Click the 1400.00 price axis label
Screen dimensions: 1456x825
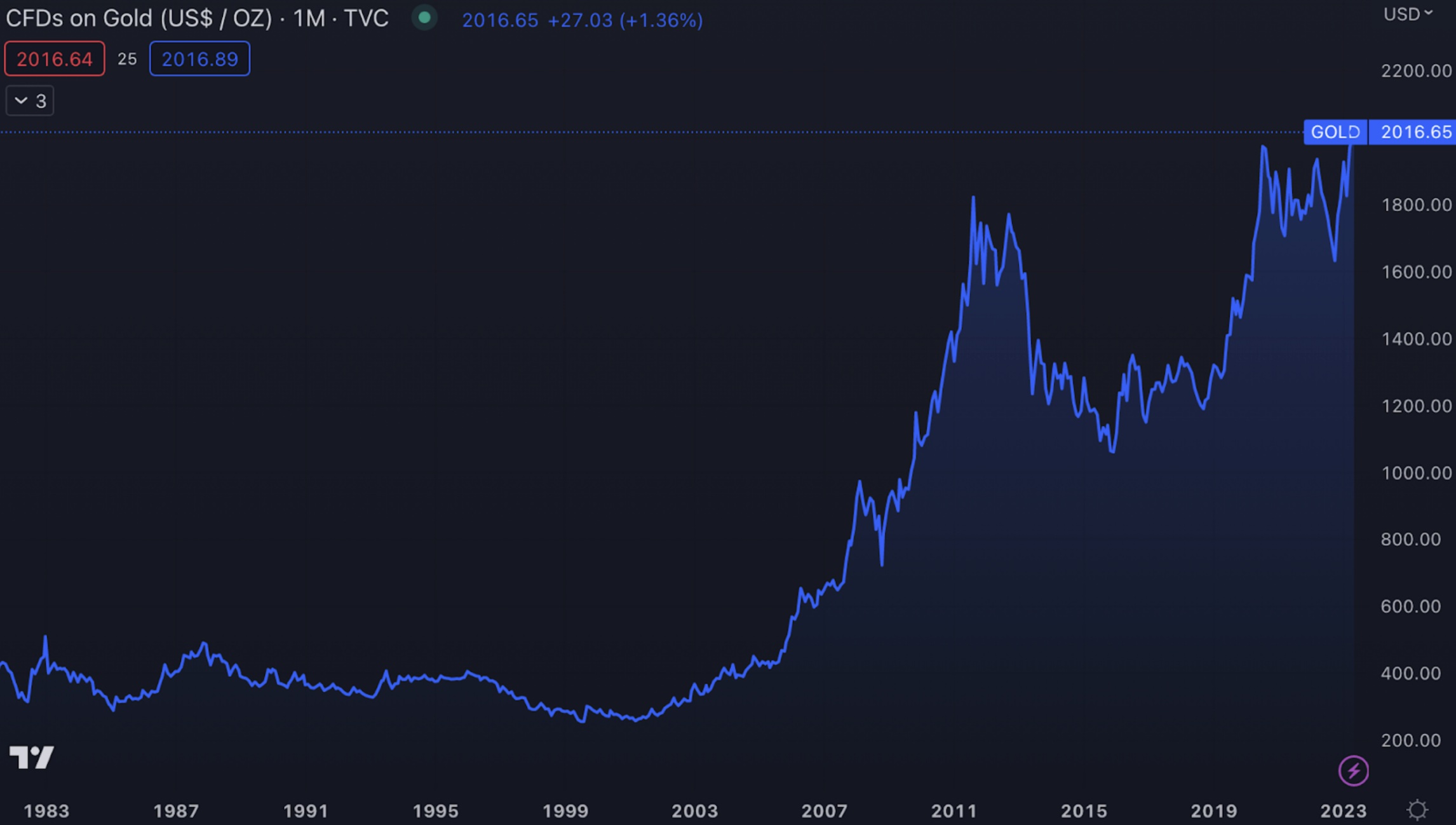1416,339
